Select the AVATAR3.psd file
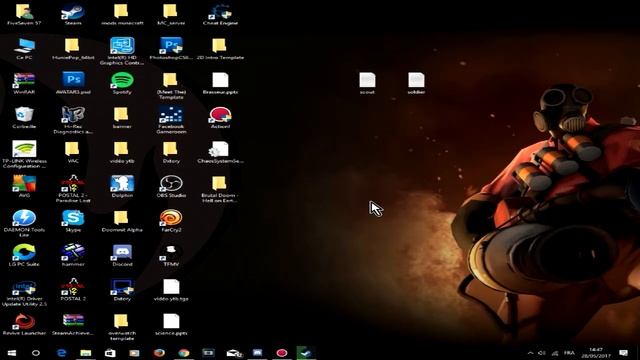This screenshot has height=360, width=640. click(x=73, y=83)
